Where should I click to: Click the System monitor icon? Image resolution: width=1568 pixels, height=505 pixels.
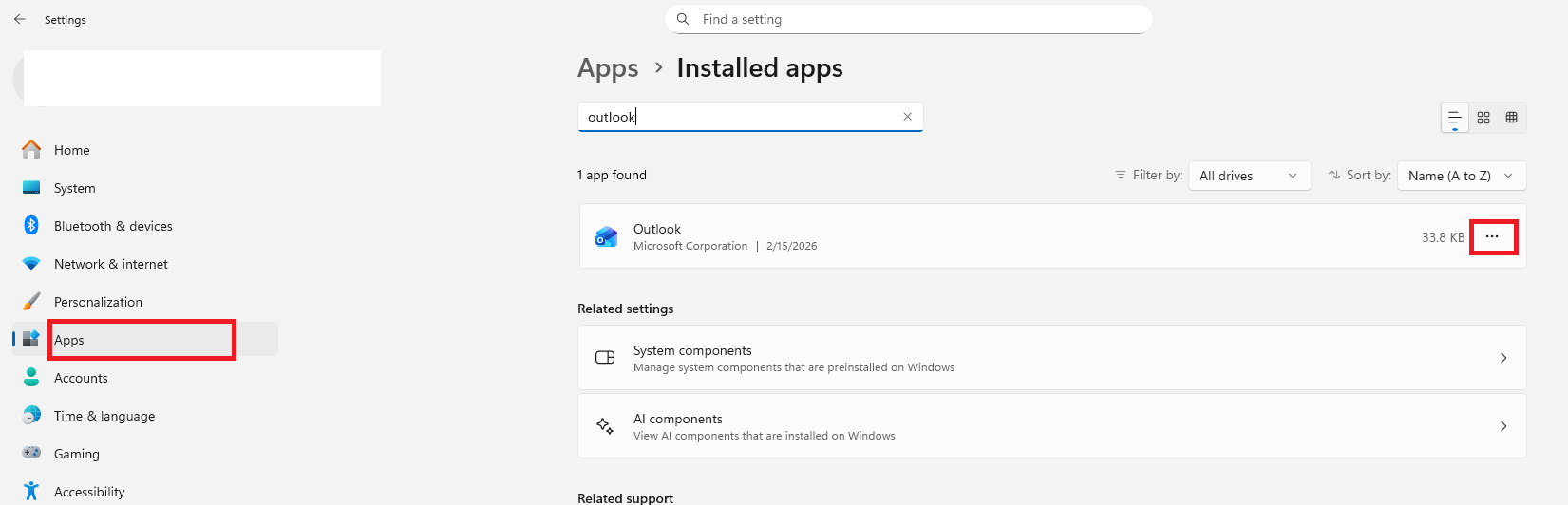click(31, 188)
